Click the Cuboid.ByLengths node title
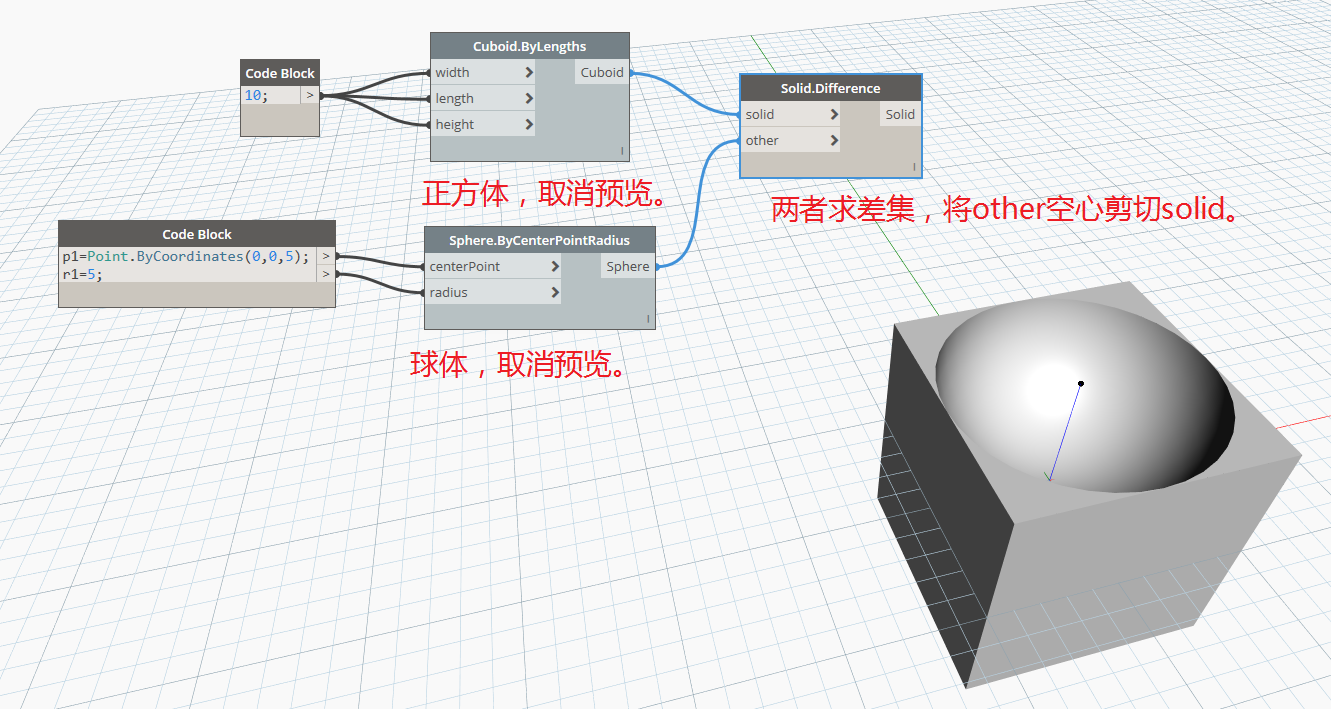 coord(530,46)
